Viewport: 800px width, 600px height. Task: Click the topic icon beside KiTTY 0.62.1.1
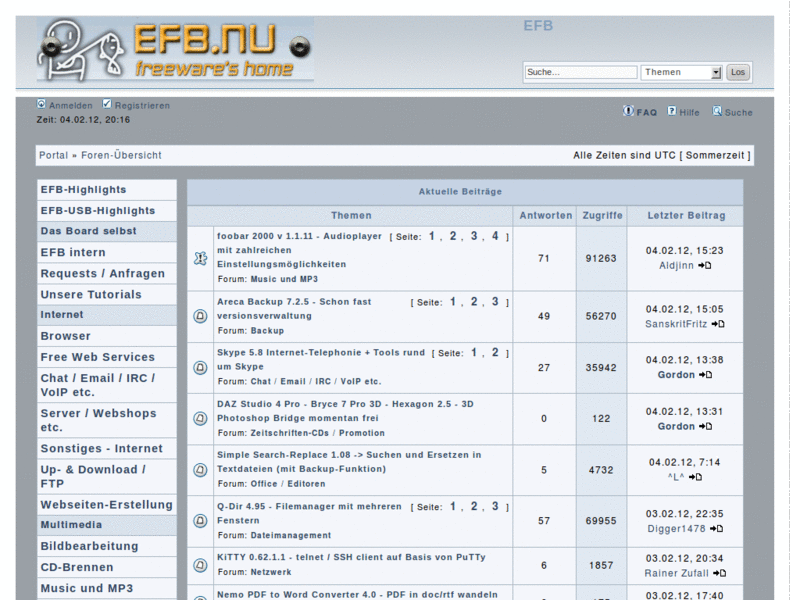(x=201, y=565)
